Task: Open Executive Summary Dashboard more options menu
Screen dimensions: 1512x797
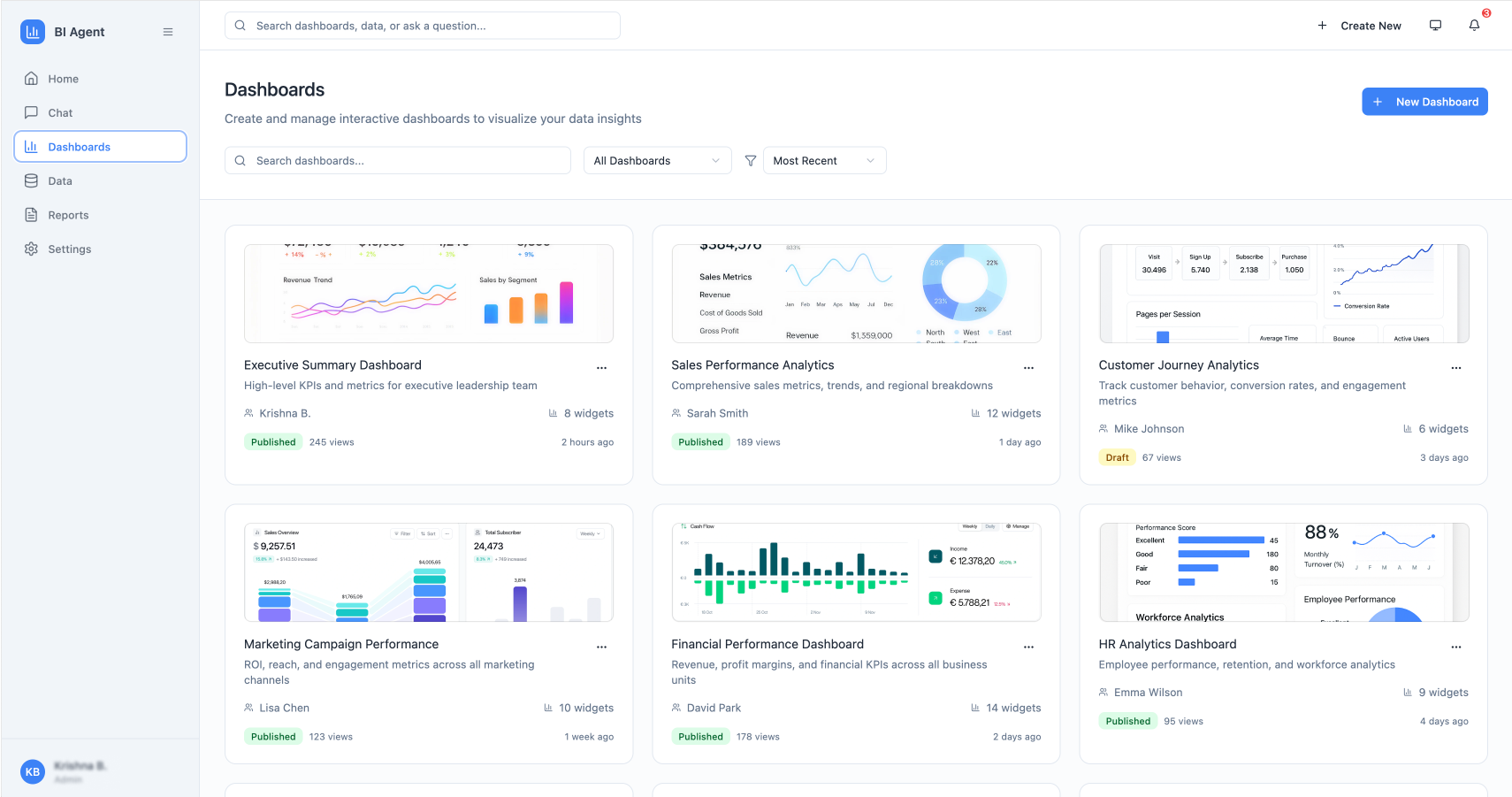Action: coord(601,367)
